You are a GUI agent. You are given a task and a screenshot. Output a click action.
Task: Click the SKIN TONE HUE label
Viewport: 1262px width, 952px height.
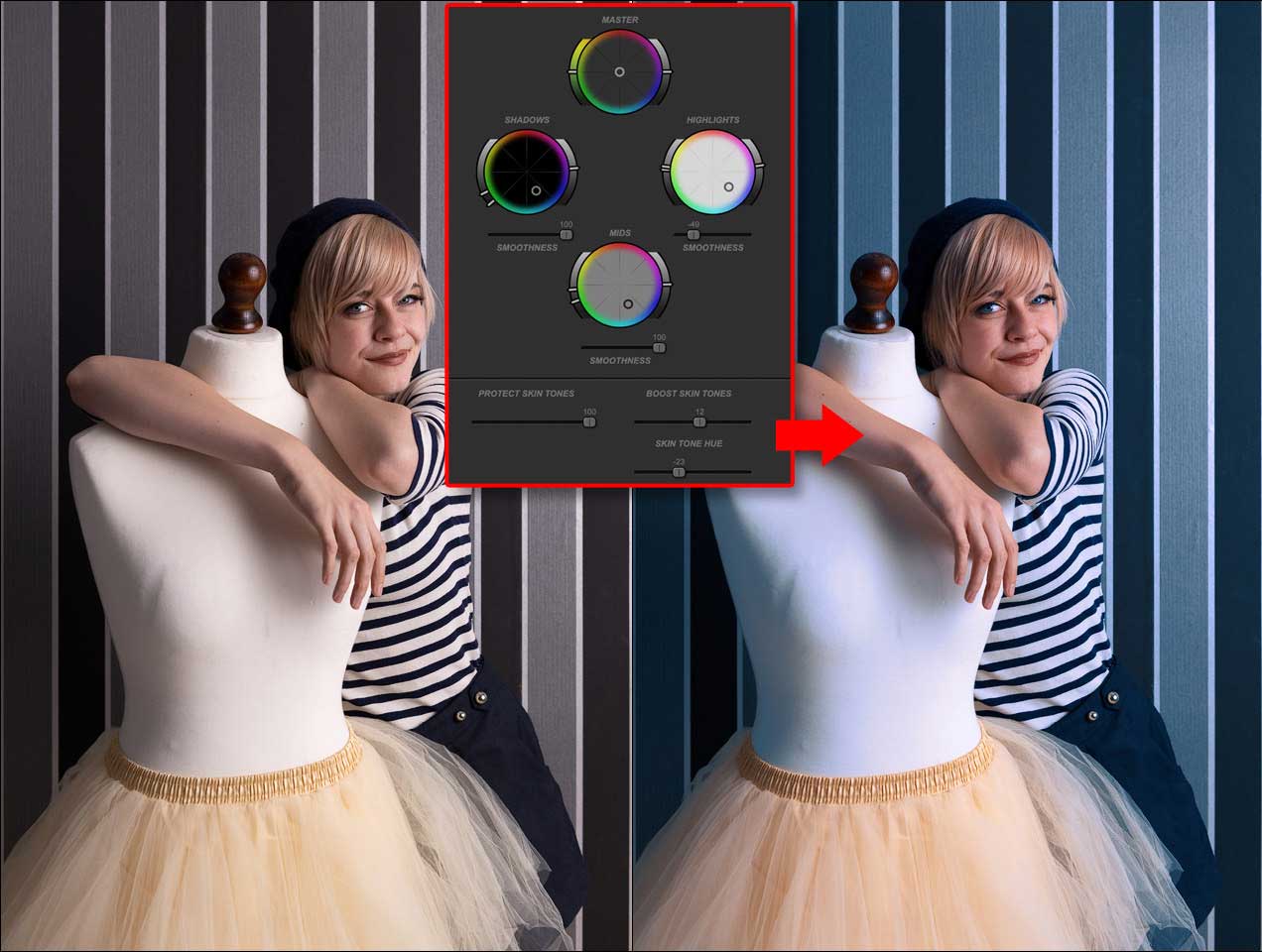point(689,443)
